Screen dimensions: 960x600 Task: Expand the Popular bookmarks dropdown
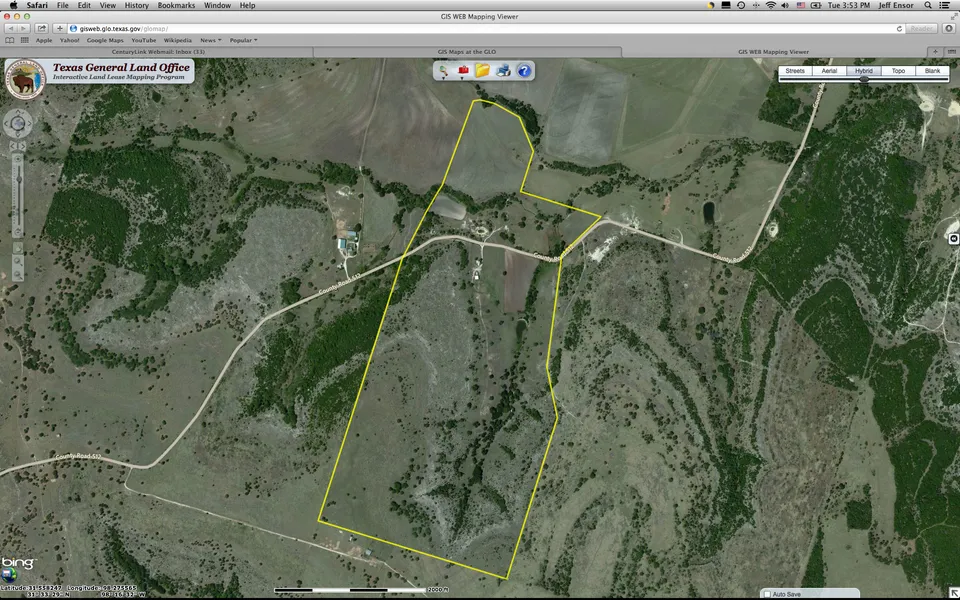pos(243,40)
